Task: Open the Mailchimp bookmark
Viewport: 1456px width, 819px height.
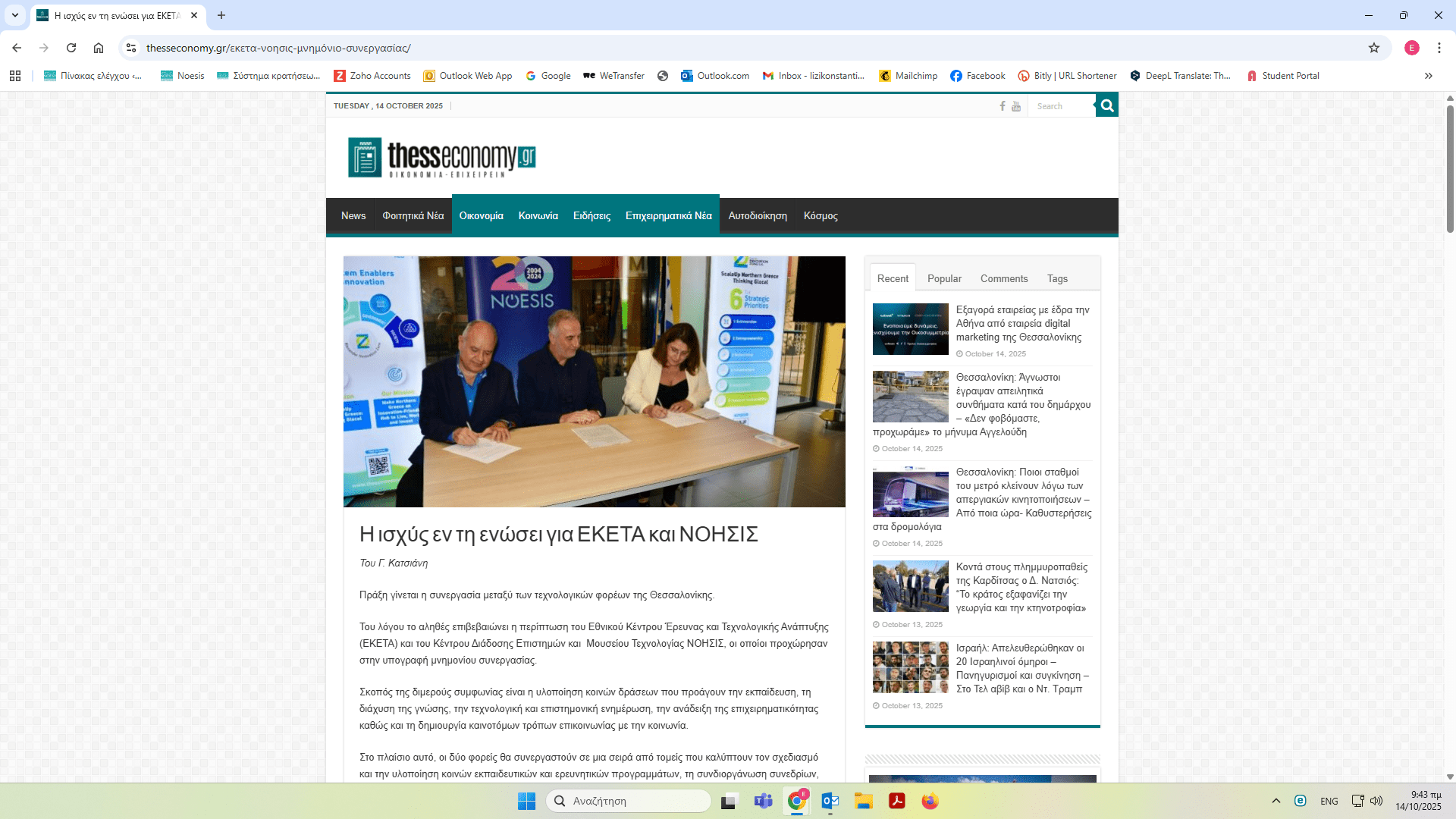Action: click(908, 76)
